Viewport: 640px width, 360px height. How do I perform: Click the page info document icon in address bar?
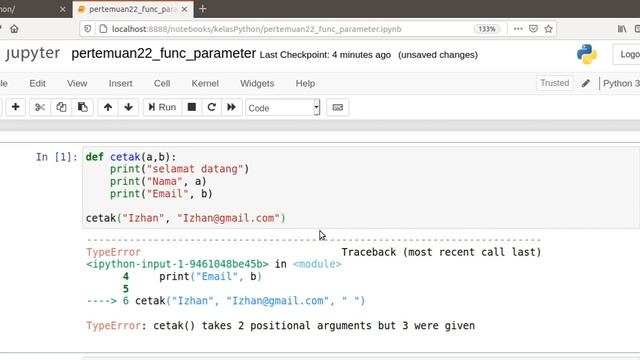pyautogui.click(x=103, y=29)
